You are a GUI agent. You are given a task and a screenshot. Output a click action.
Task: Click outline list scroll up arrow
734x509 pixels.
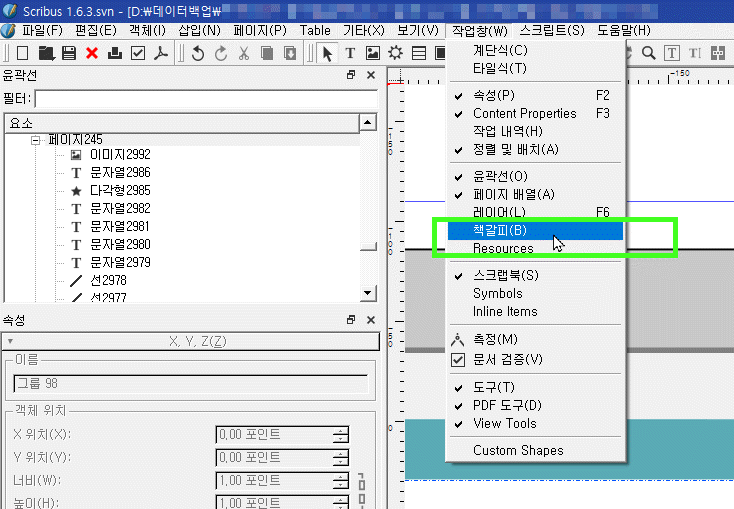point(368,123)
